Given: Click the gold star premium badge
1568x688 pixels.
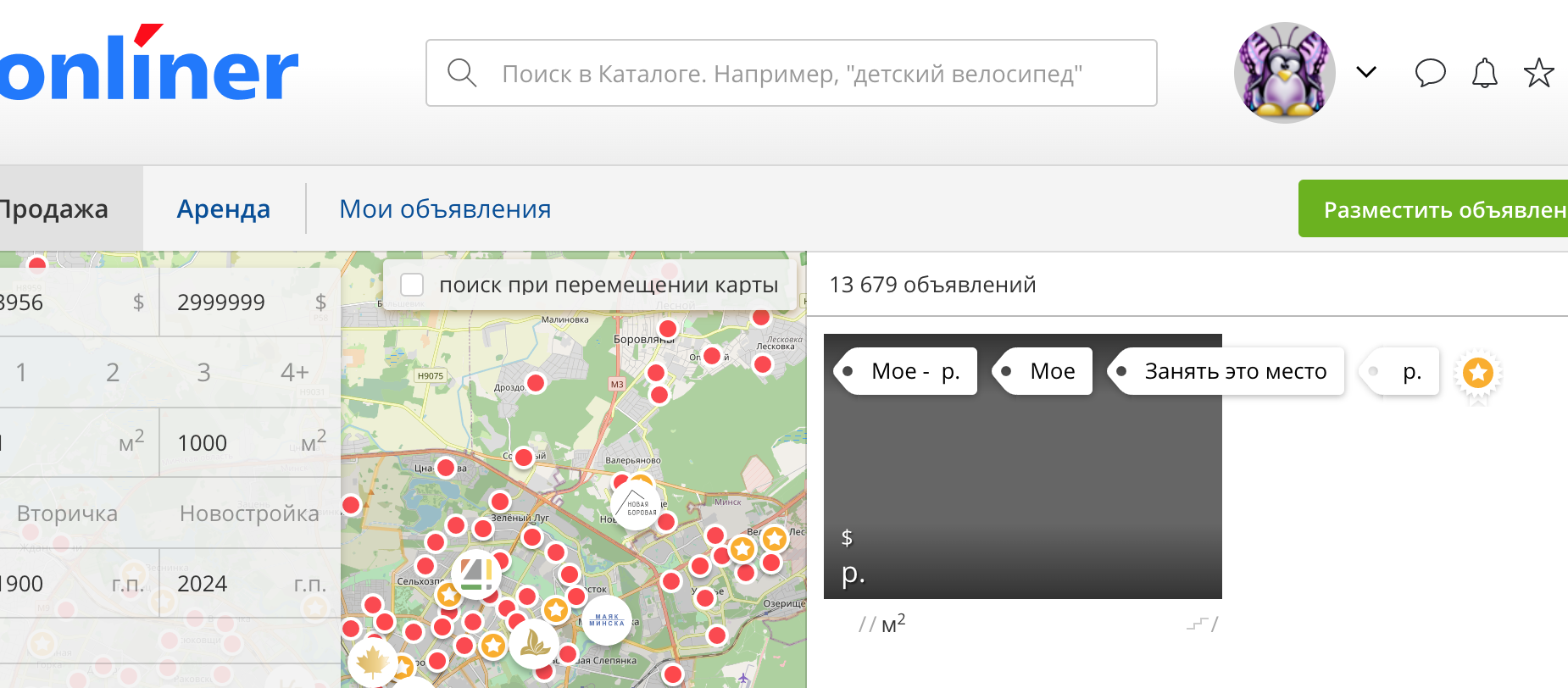Looking at the screenshot, I should point(1478,374).
